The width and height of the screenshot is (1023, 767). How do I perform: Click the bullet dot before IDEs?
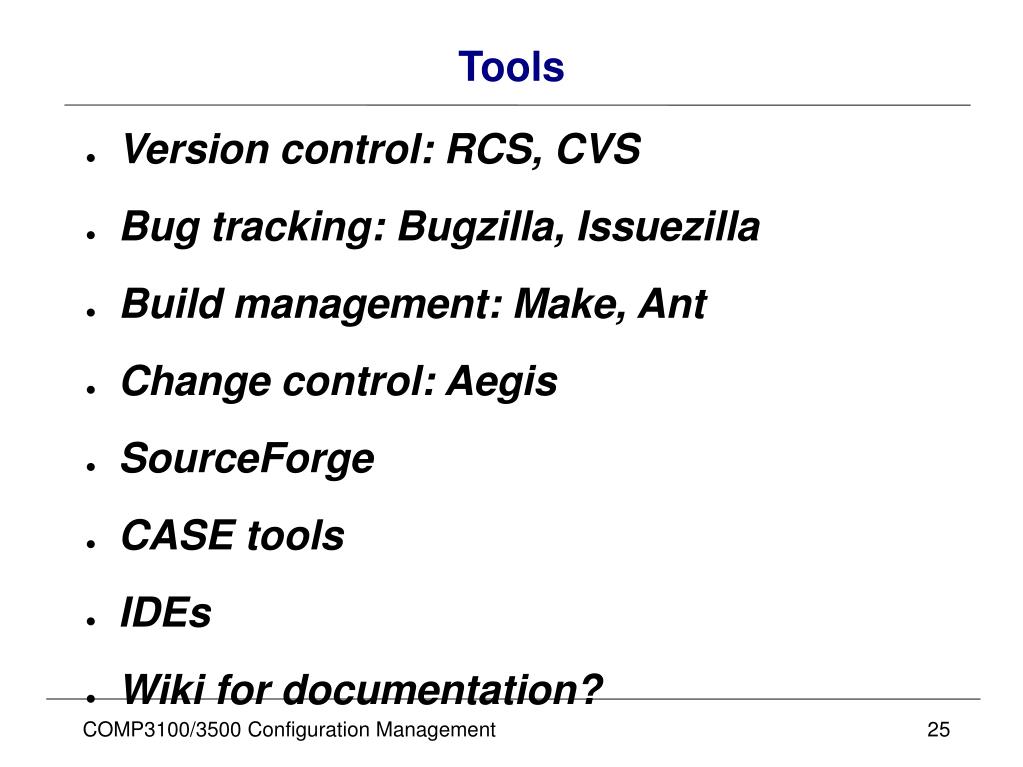[91, 620]
